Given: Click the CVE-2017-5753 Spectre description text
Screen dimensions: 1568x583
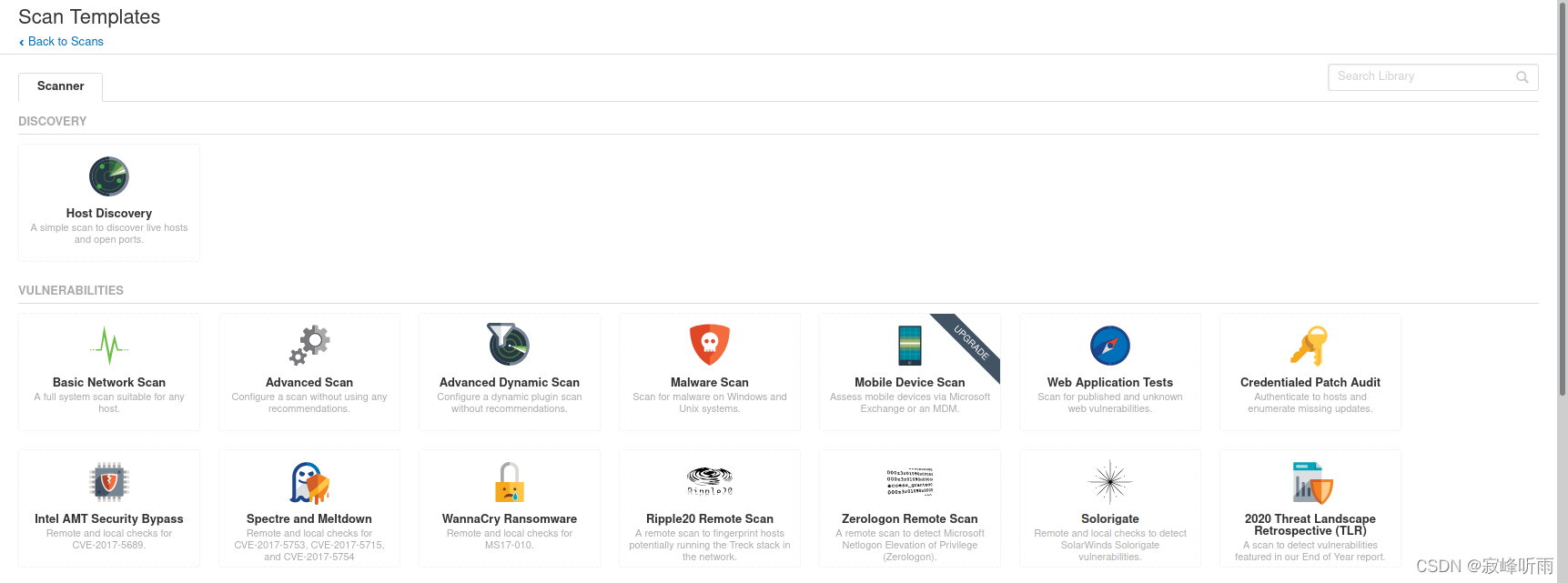Looking at the screenshot, I should [309, 546].
